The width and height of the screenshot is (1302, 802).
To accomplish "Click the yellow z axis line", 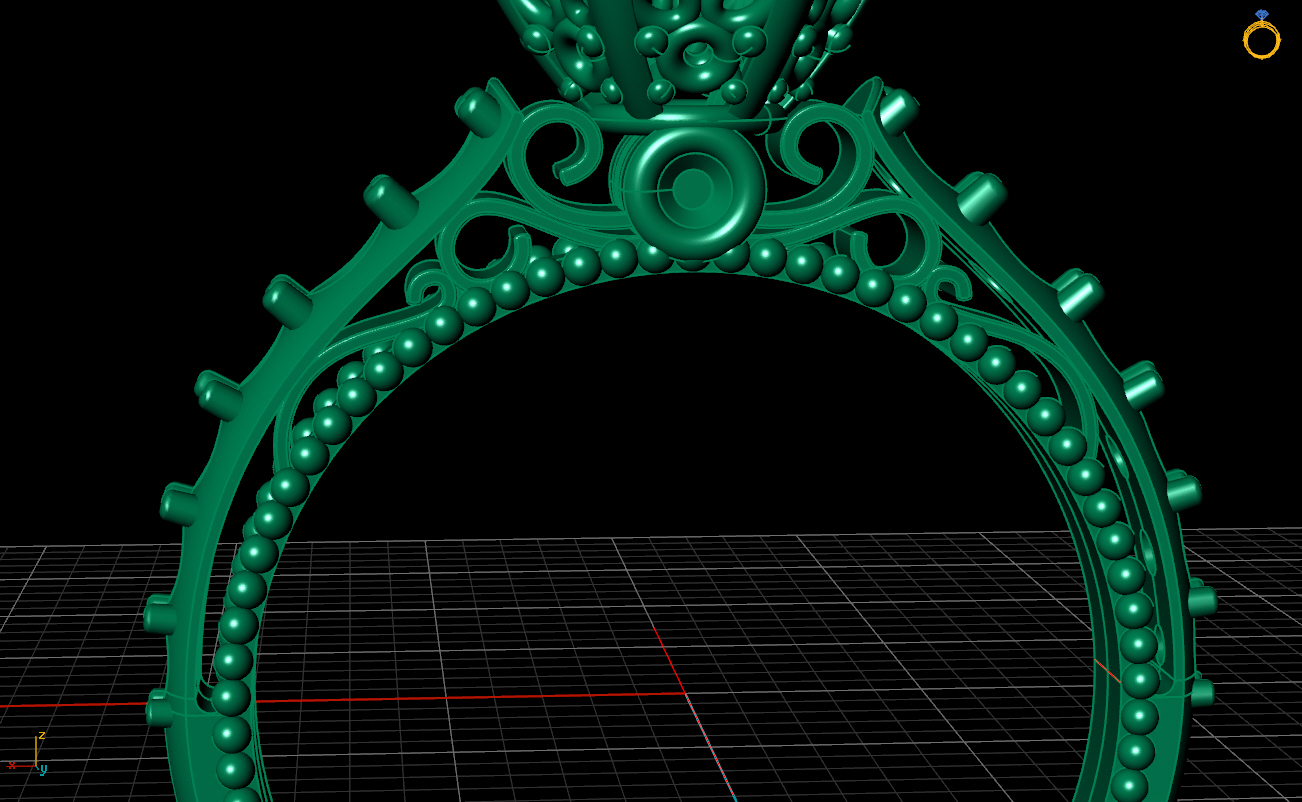I will click(36, 750).
